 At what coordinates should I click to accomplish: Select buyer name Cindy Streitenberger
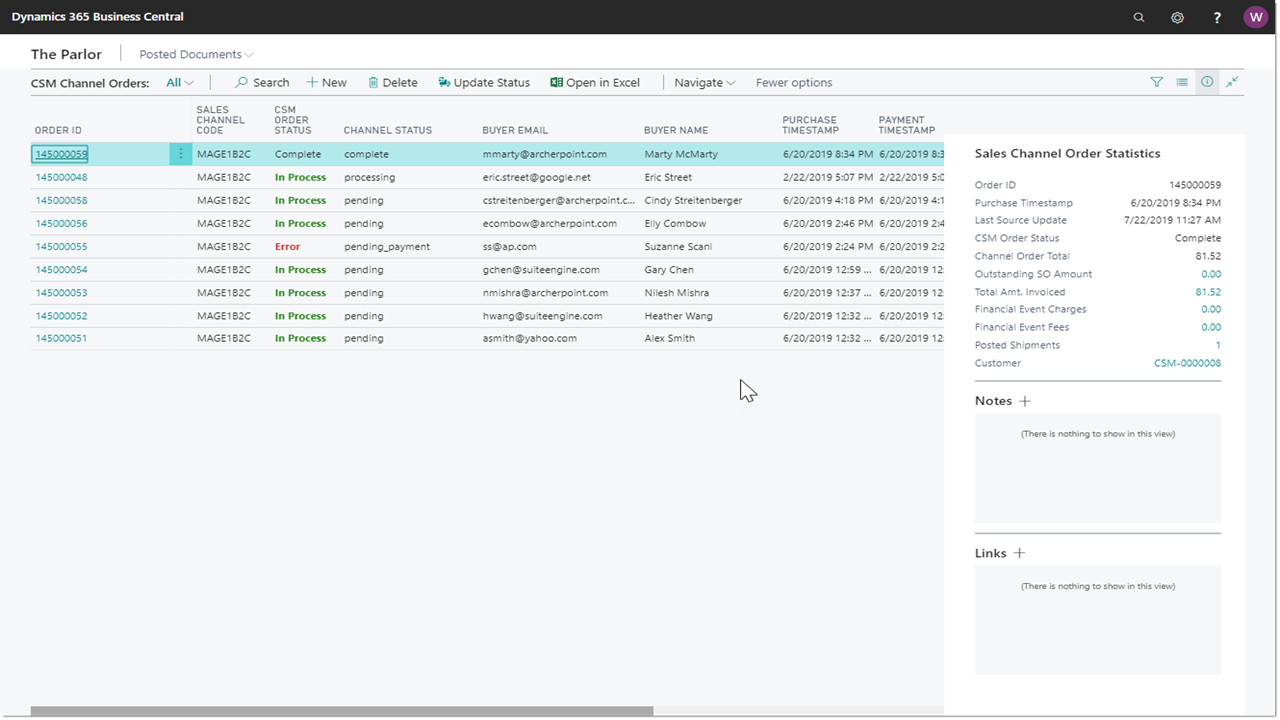[x=693, y=200]
